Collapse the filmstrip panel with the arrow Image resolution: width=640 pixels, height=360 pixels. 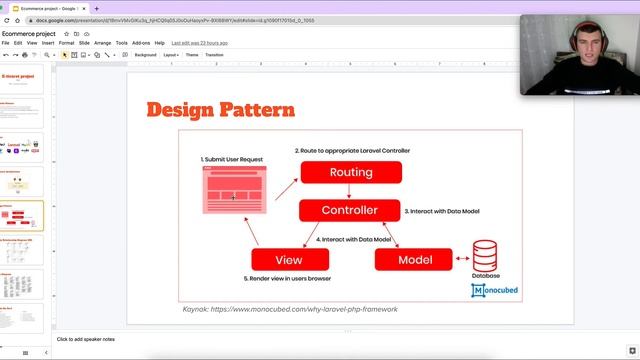pos(46,353)
